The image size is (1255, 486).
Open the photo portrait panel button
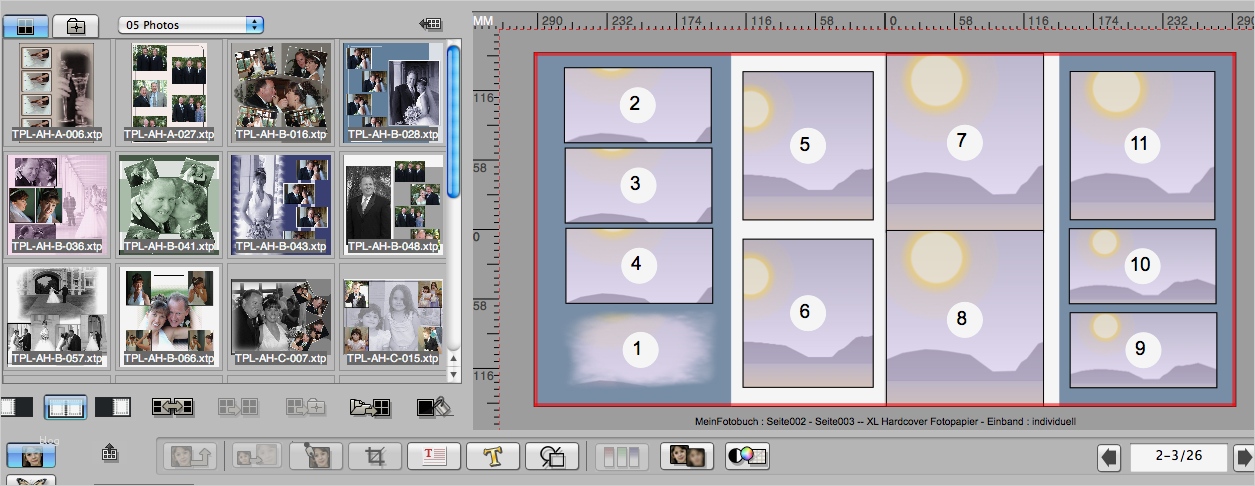coord(31,454)
